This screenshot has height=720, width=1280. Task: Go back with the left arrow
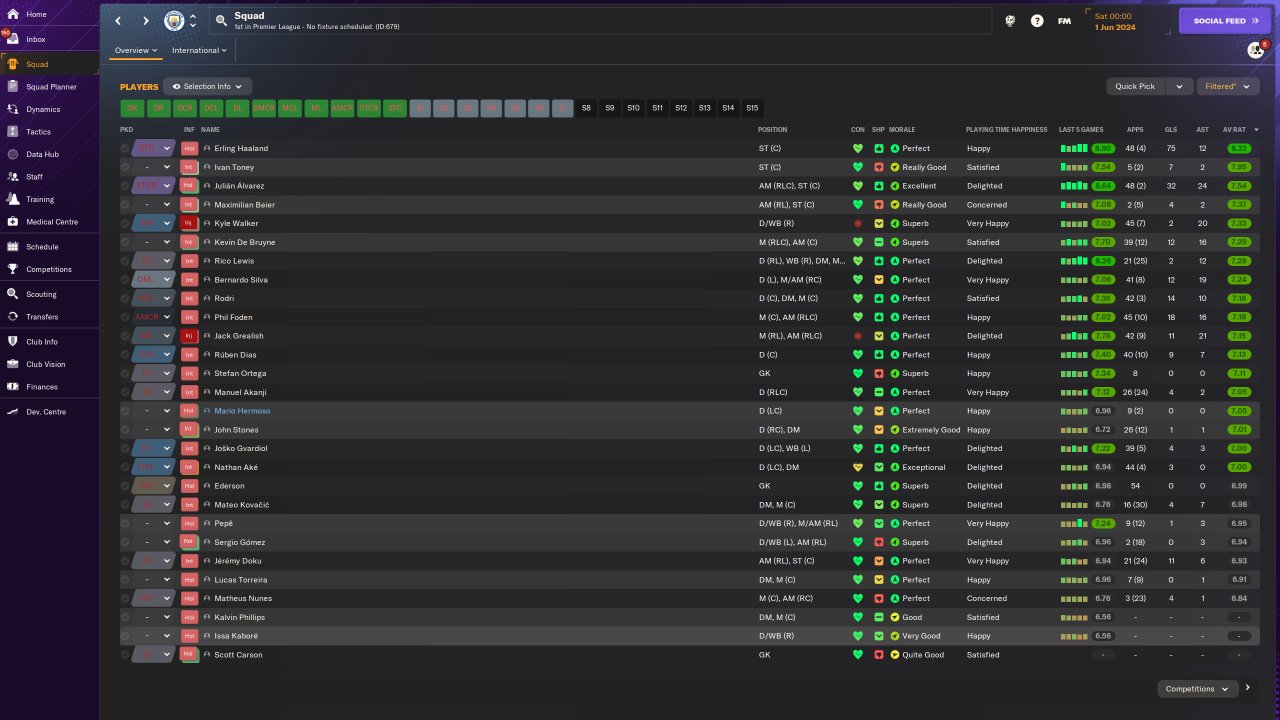pos(118,21)
